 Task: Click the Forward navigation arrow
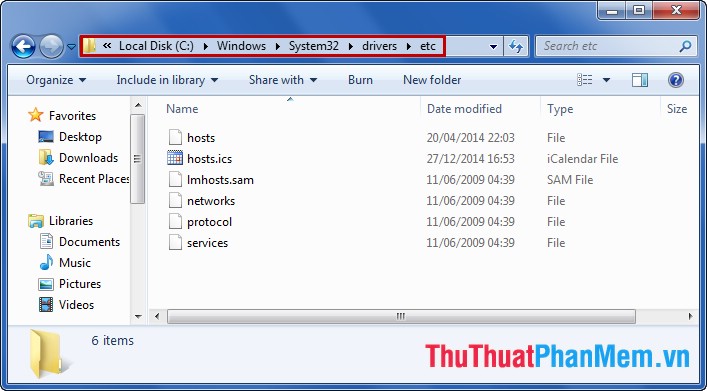point(51,46)
